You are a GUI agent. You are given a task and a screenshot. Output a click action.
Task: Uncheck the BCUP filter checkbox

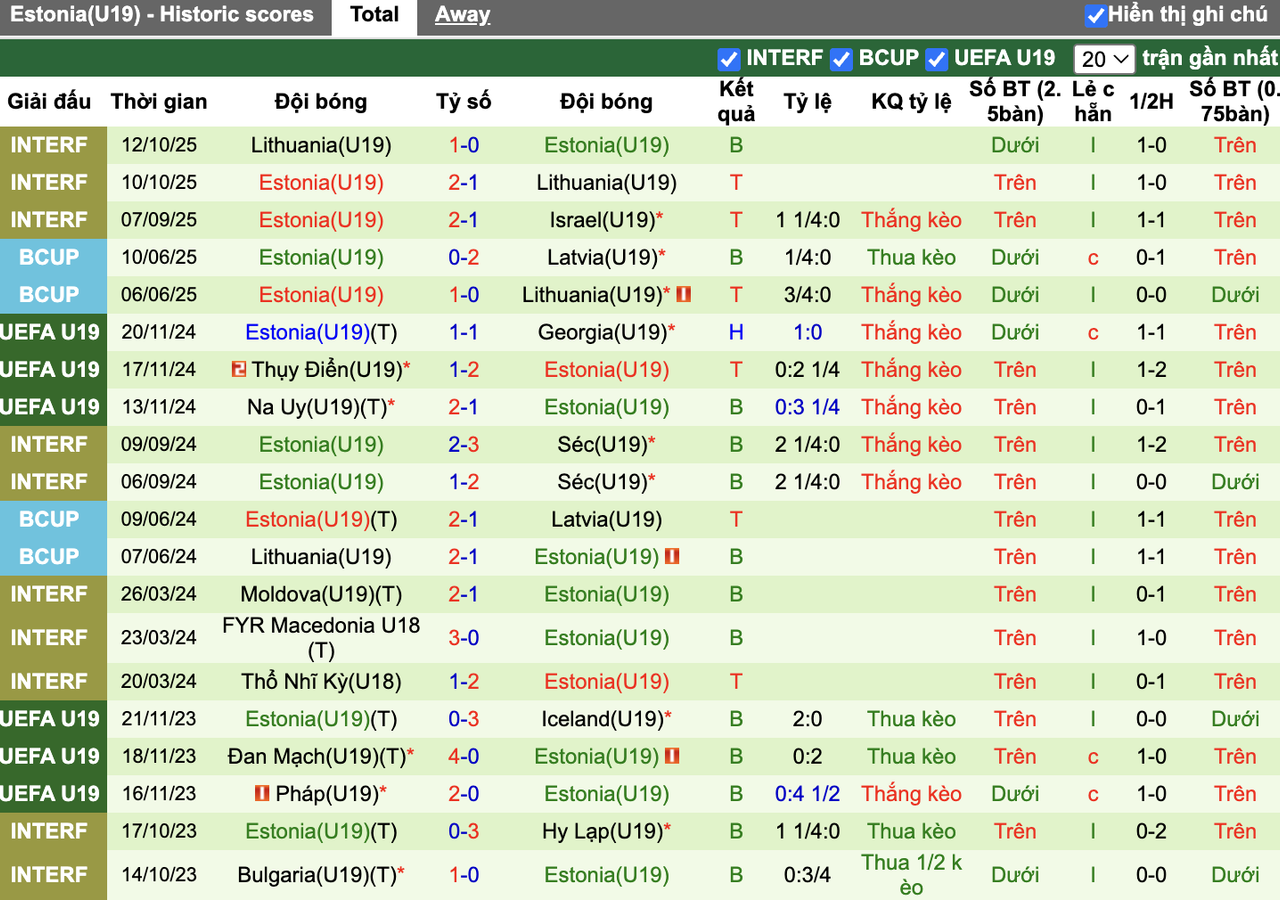pos(841,59)
